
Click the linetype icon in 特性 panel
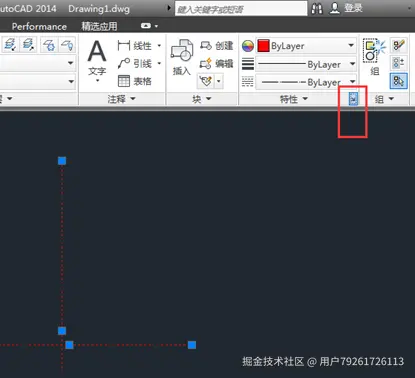[x=248, y=81]
